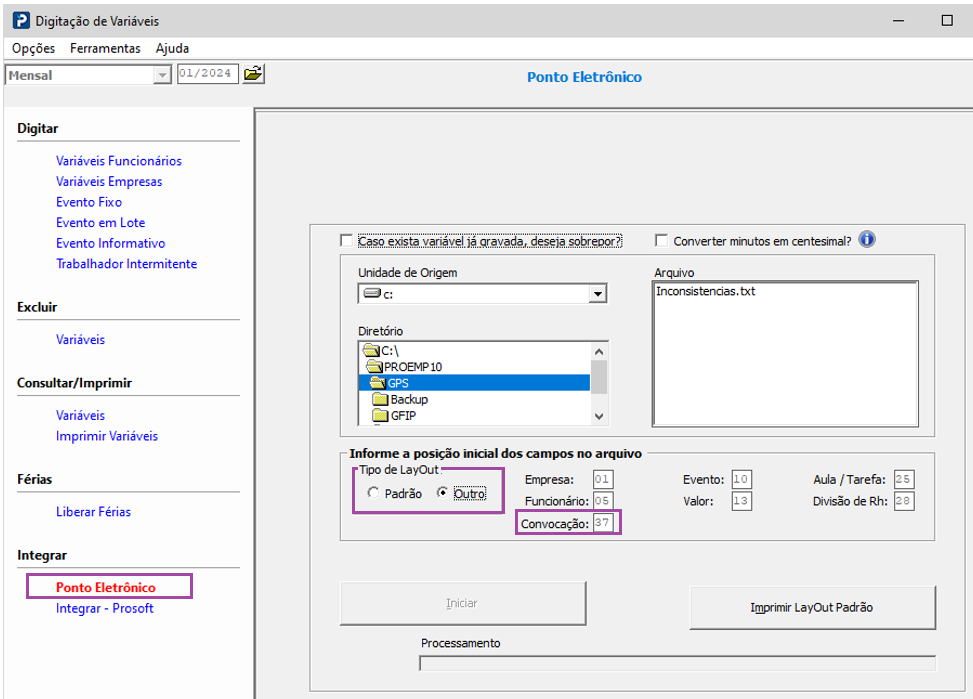This screenshot has width=973, height=699.
Task: Select the Outro layout radio button
Action: point(442,493)
